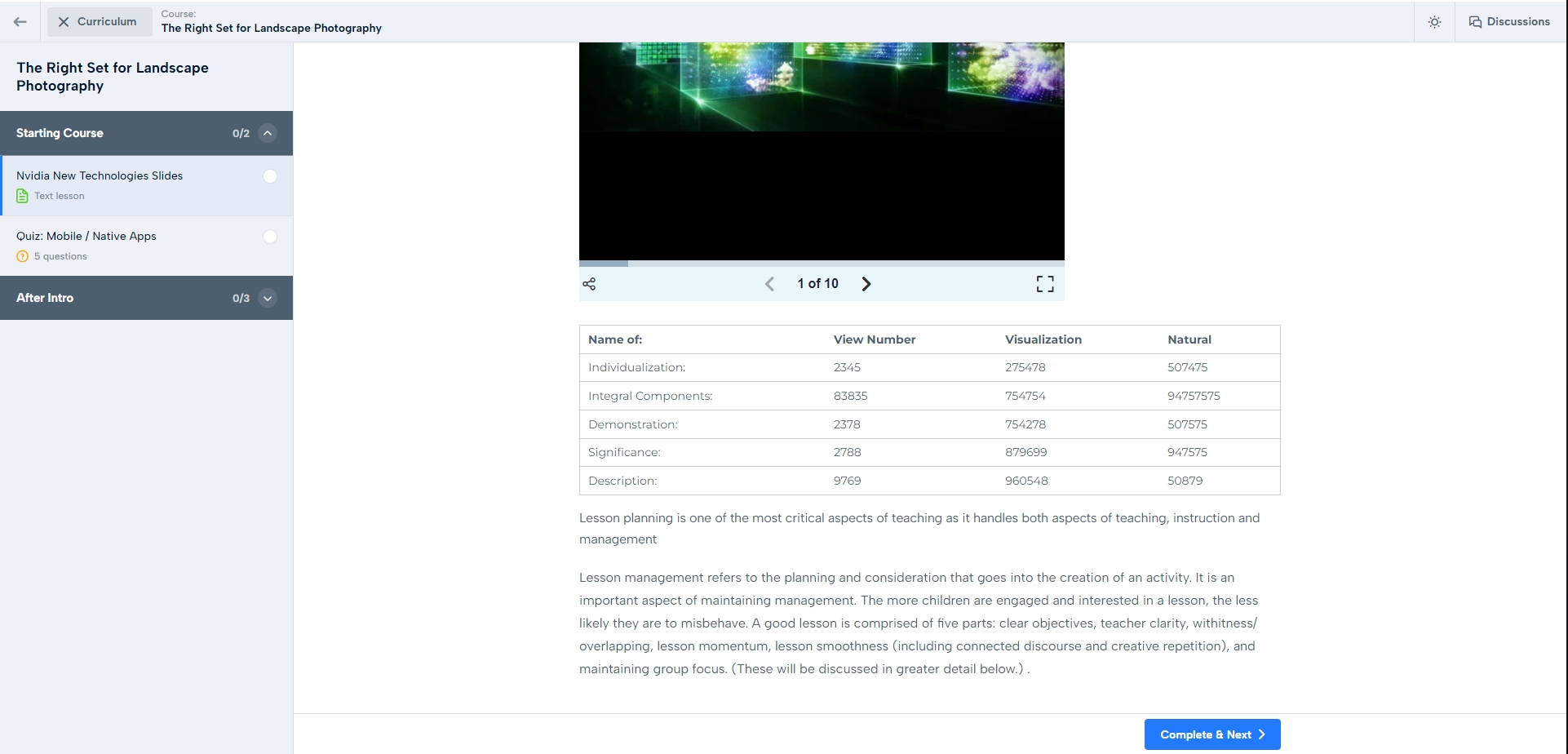Toggle the light/dark theme sun icon

click(1434, 22)
